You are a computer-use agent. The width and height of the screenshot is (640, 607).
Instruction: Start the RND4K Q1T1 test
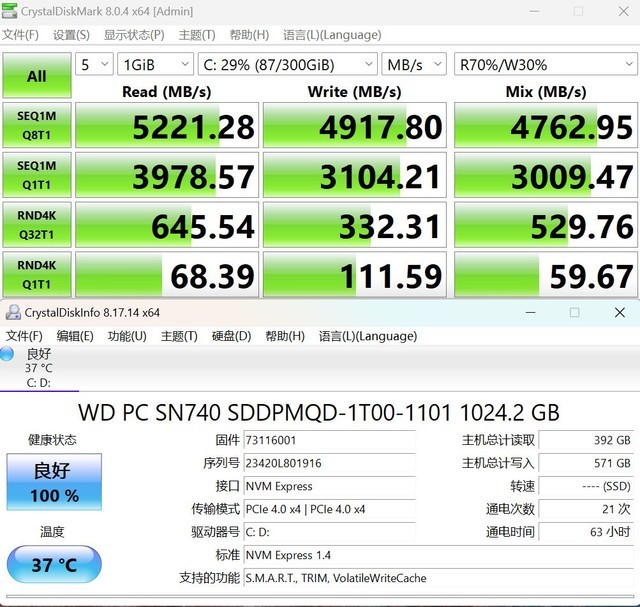point(37,274)
